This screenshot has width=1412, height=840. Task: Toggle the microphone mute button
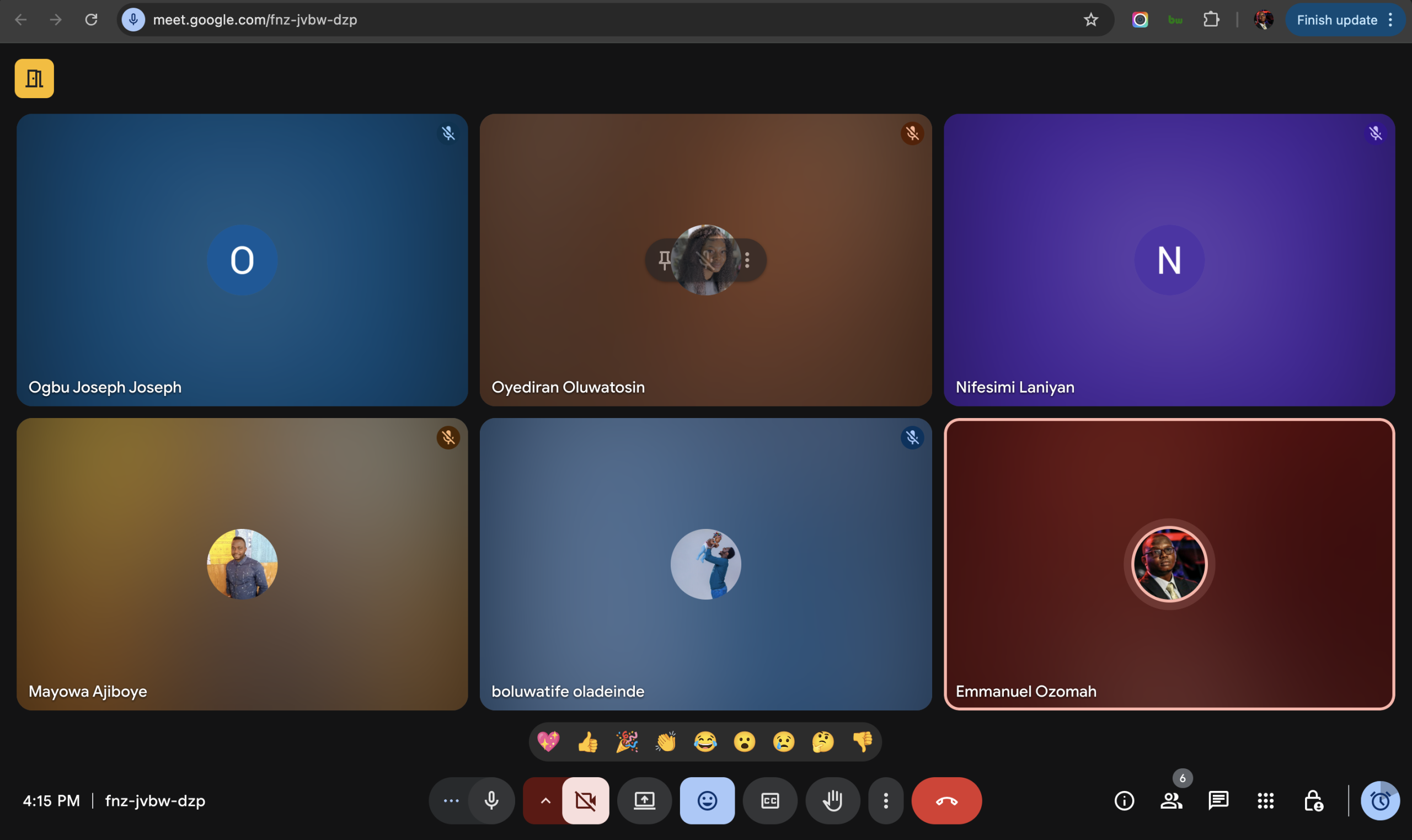tap(491, 800)
